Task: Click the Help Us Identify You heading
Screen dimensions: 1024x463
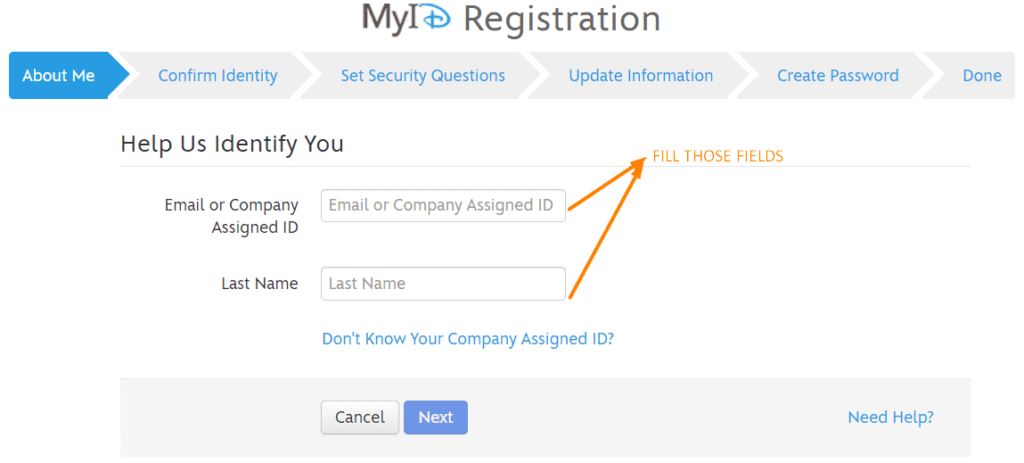Action: 232,144
